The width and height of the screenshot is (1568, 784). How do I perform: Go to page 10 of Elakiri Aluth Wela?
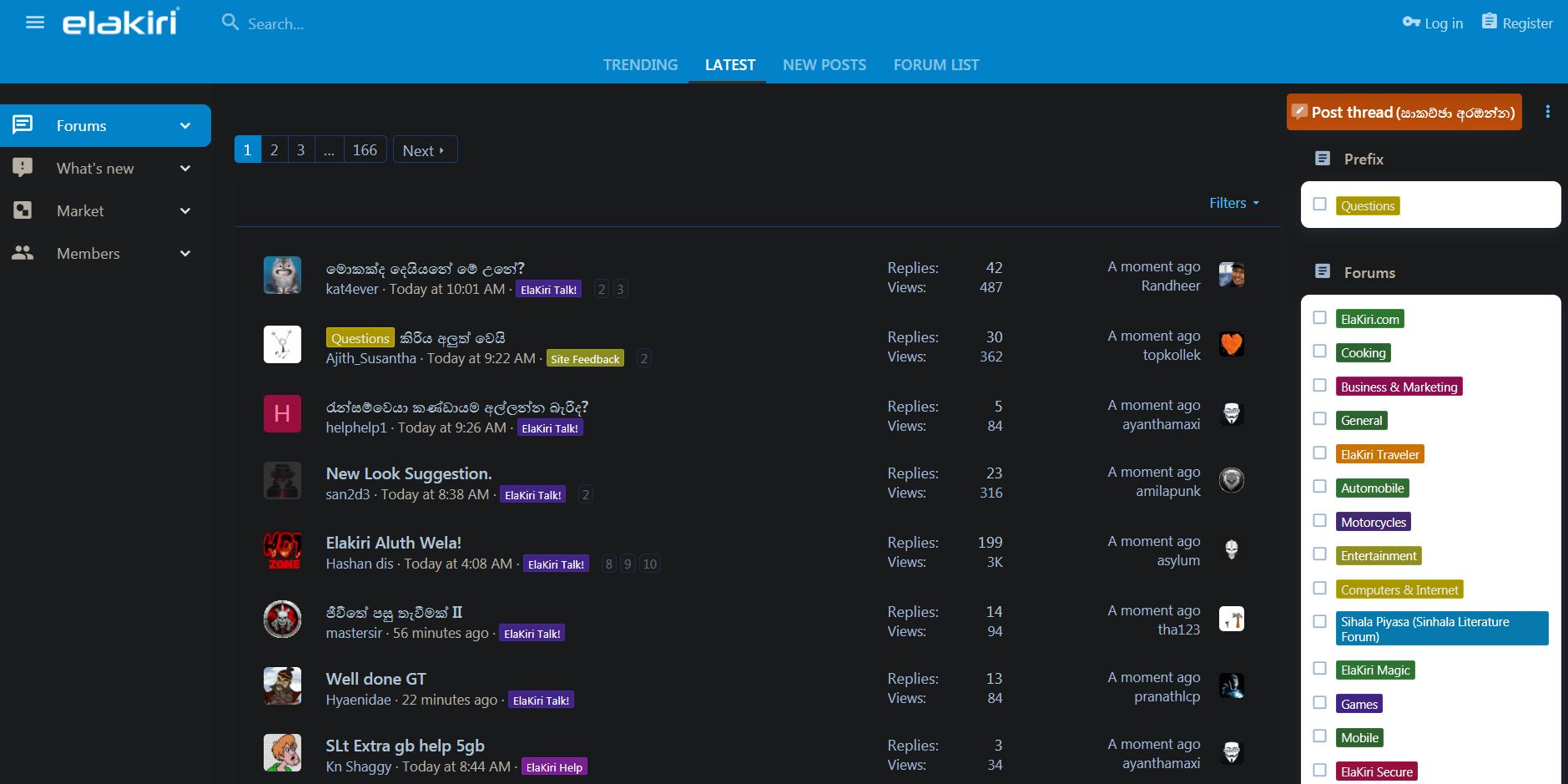pyautogui.click(x=650, y=564)
